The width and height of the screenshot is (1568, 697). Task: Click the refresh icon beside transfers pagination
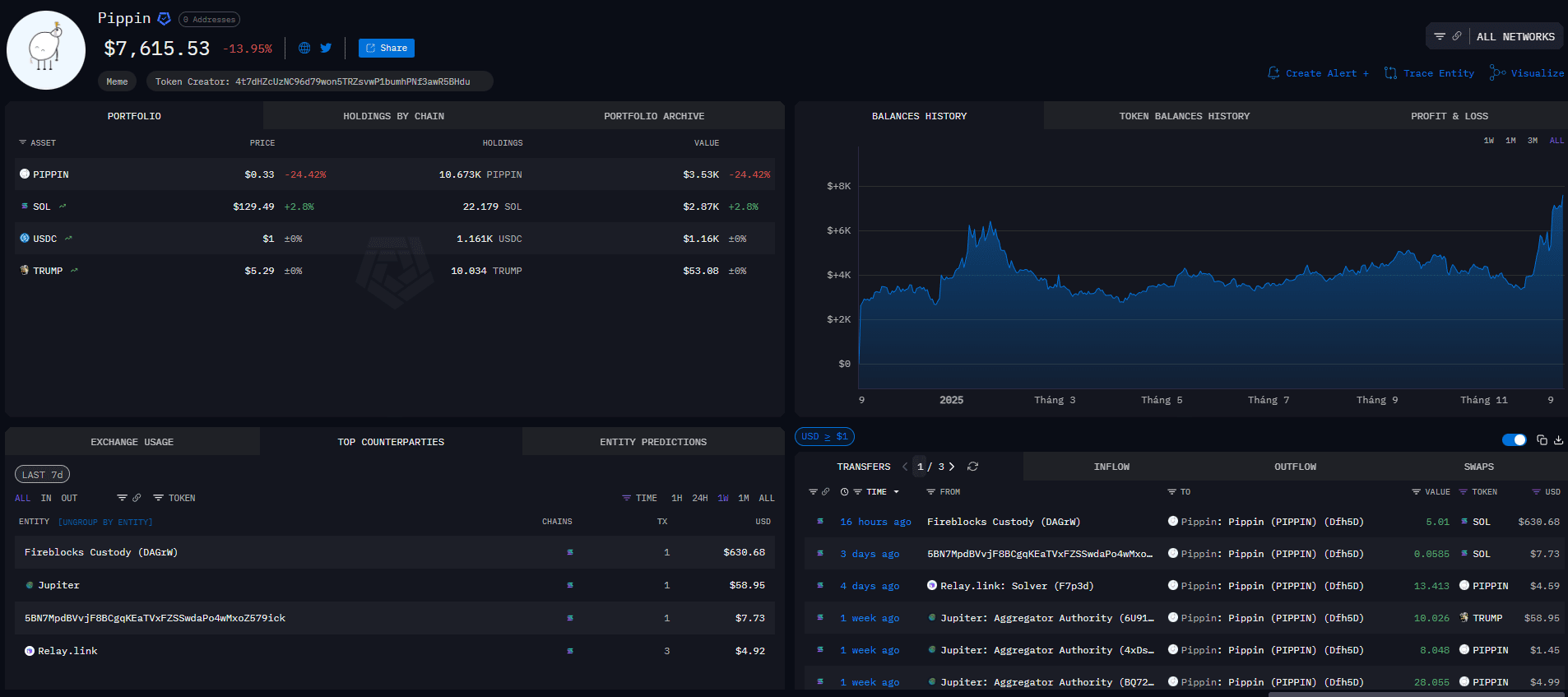(x=972, y=467)
